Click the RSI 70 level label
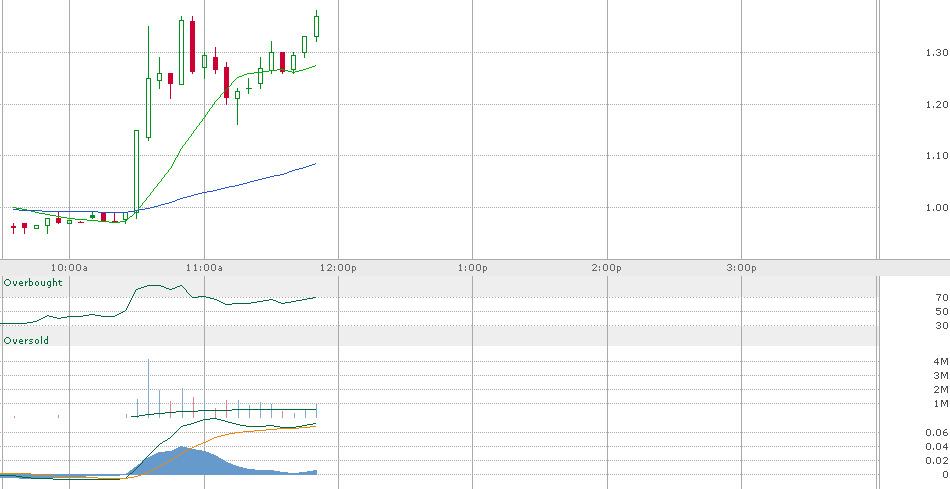Image resolution: width=950 pixels, height=489 pixels. coord(942,298)
